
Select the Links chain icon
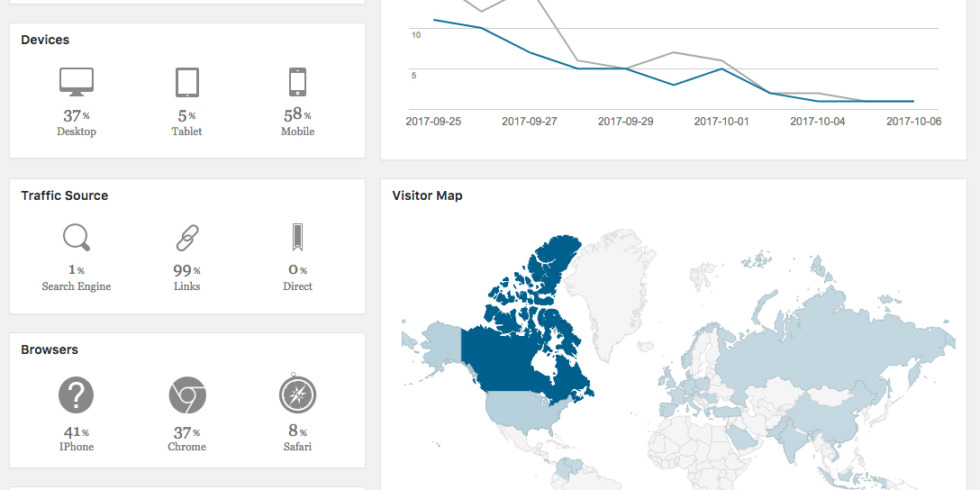pyautogui.click(x=187, y=238)
